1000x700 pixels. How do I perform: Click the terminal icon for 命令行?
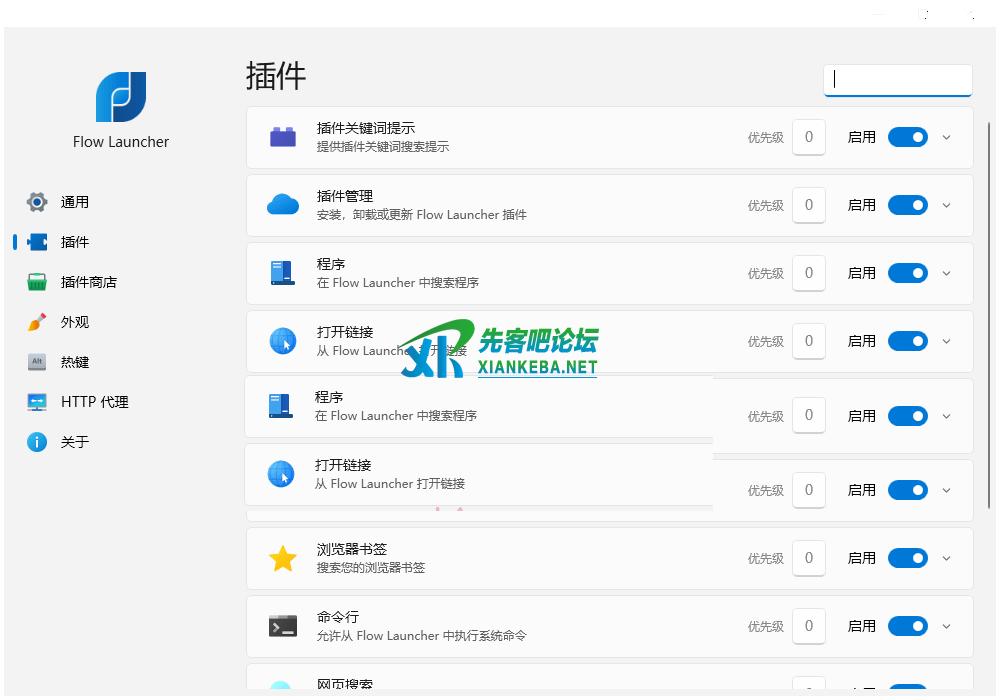[283, 626]
